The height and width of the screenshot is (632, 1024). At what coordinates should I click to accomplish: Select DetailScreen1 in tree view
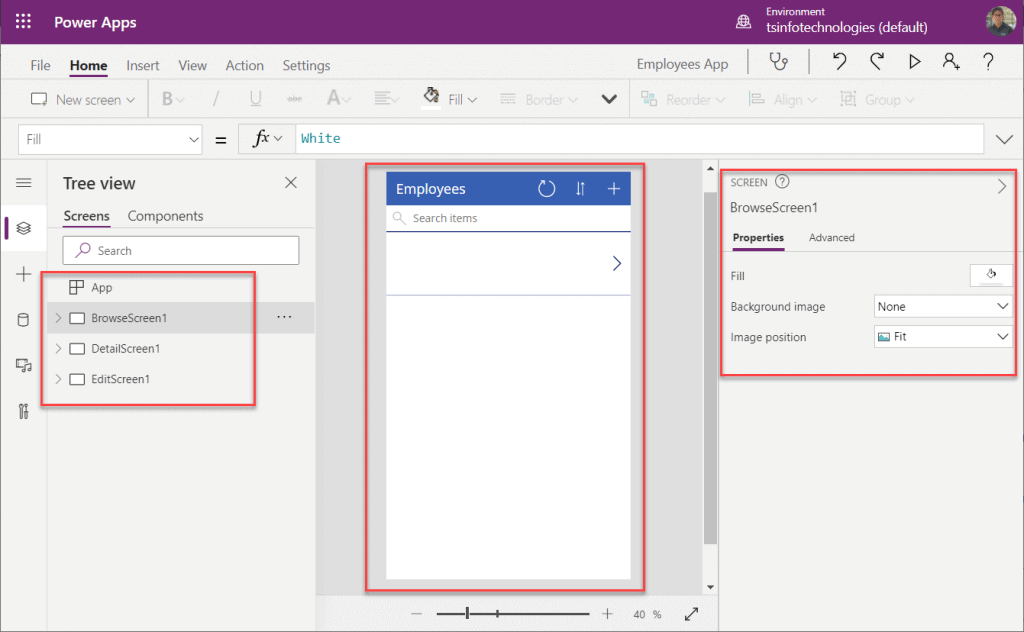[125, 349]
